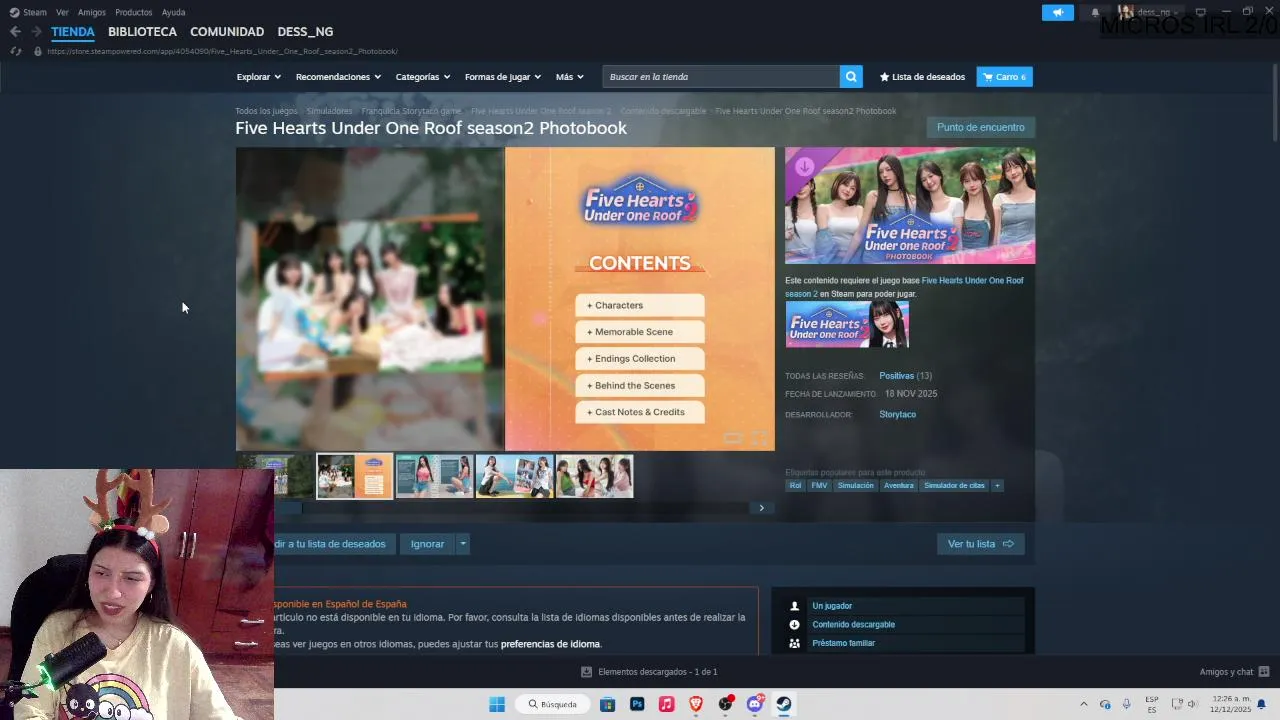Click the screenshot strip right scroll arrow

tap(762, 508)
